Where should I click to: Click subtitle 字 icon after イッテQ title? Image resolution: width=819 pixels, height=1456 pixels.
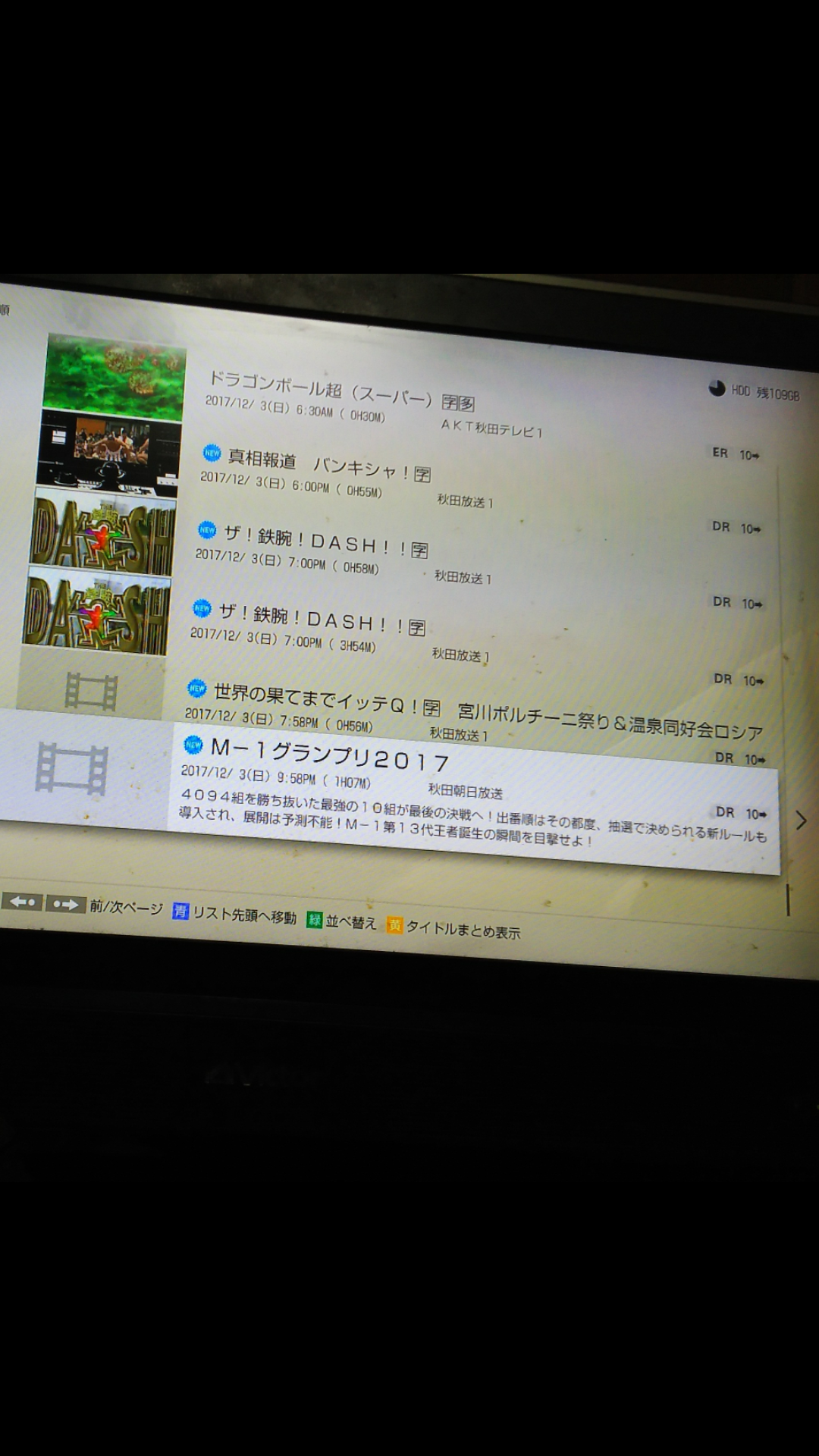pos(431,708)
